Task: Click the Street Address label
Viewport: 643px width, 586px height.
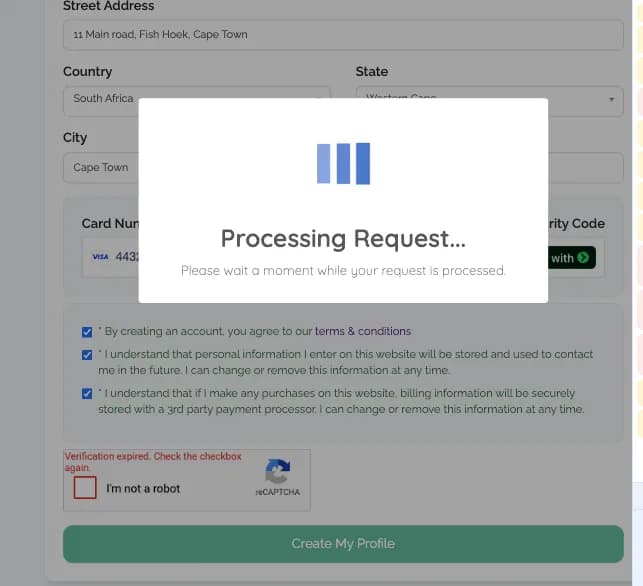Action: (x=109, y=6)
